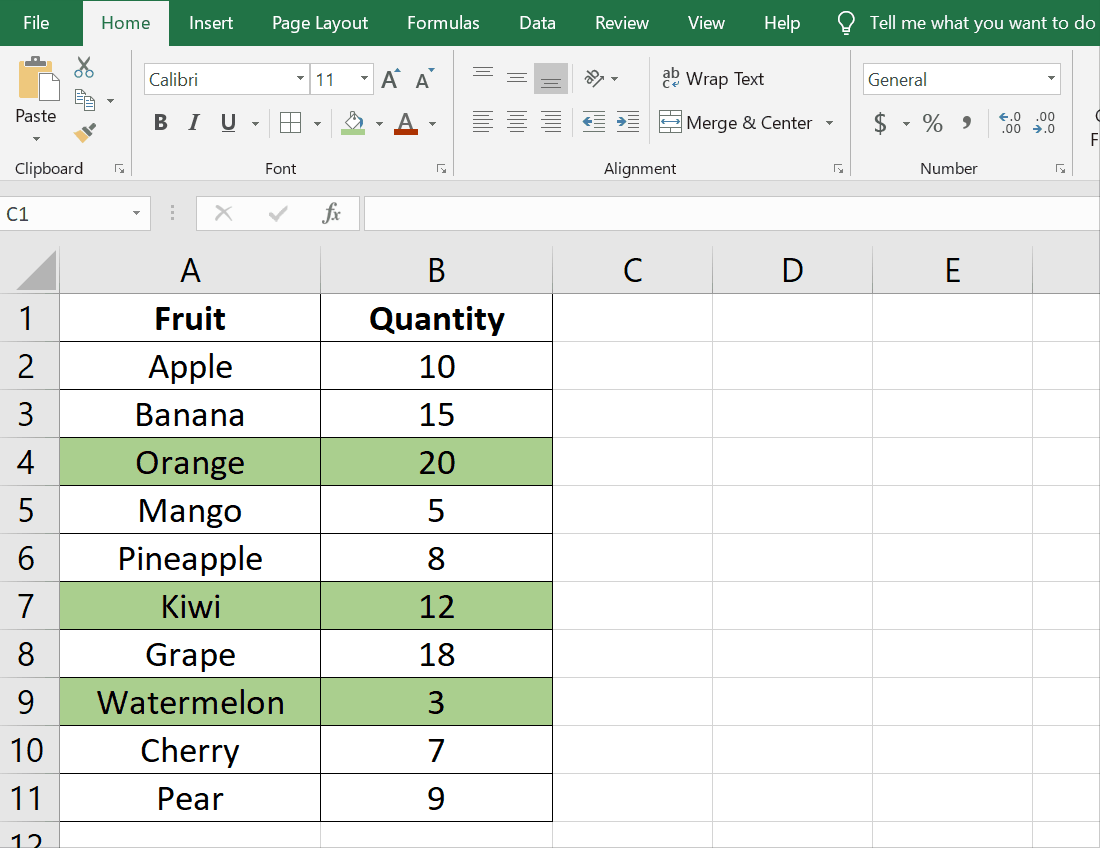Click the red Font Color swatch
Viewport: 1100px width, 848px height.
(404, 122)
